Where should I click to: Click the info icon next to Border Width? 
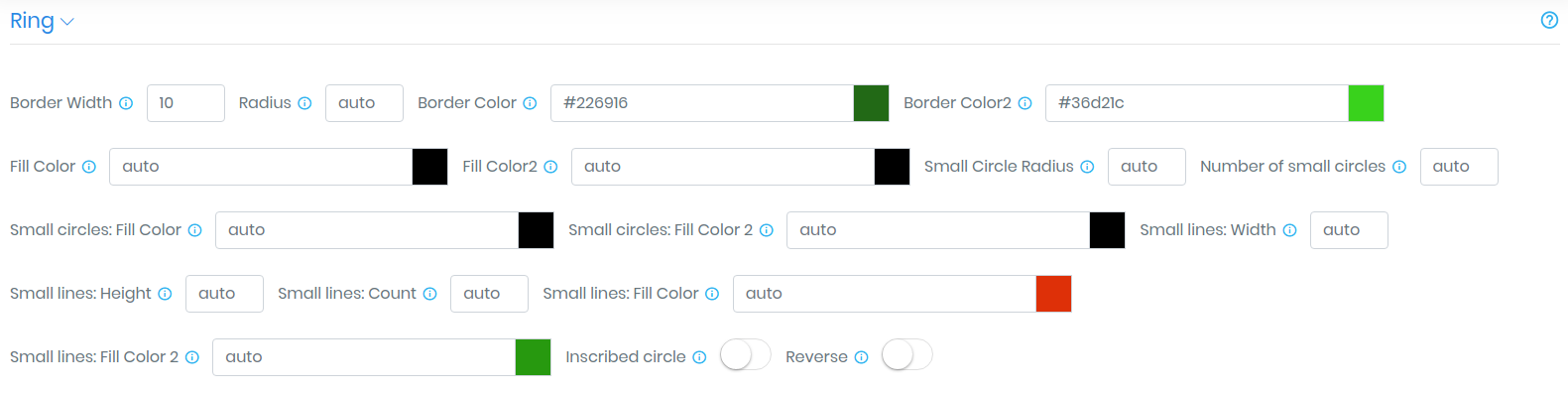[x=126, y=103]
